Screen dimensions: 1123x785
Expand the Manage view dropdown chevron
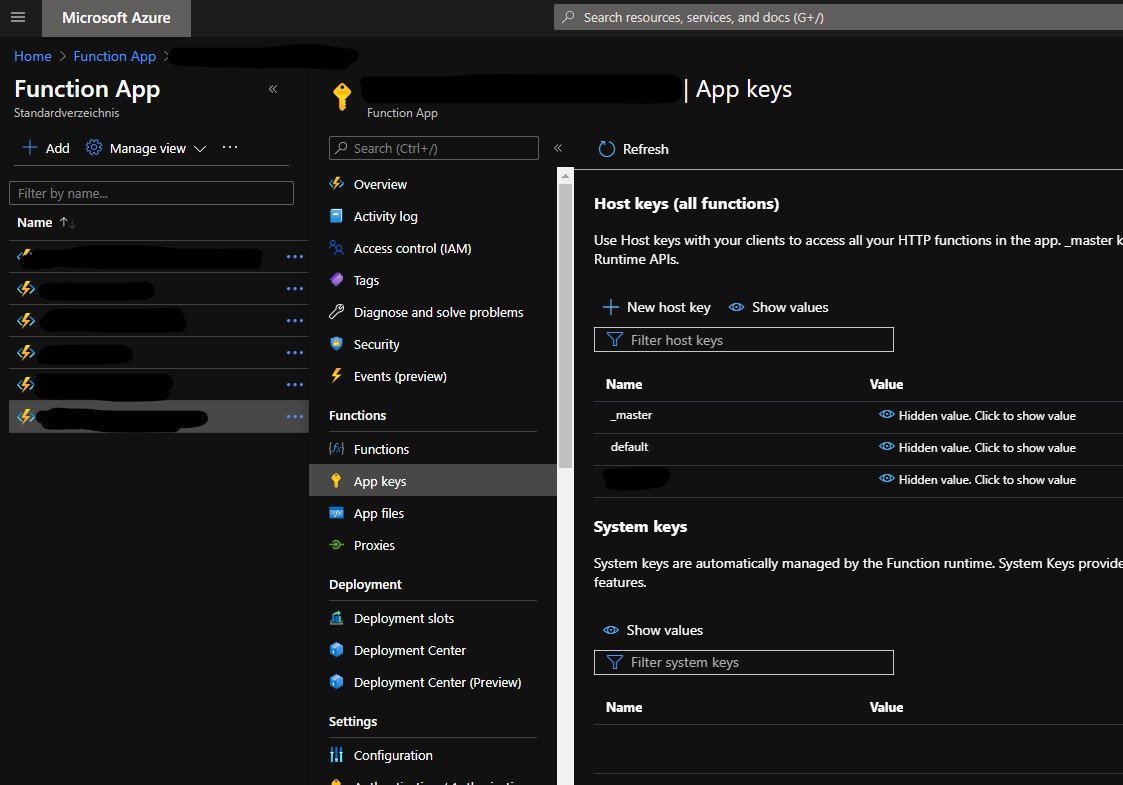point(200,149)
